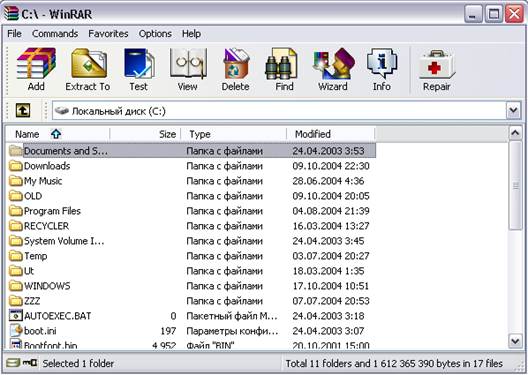Click the boot.ini size value 197
Screen dimensions: 528x375
168,331
